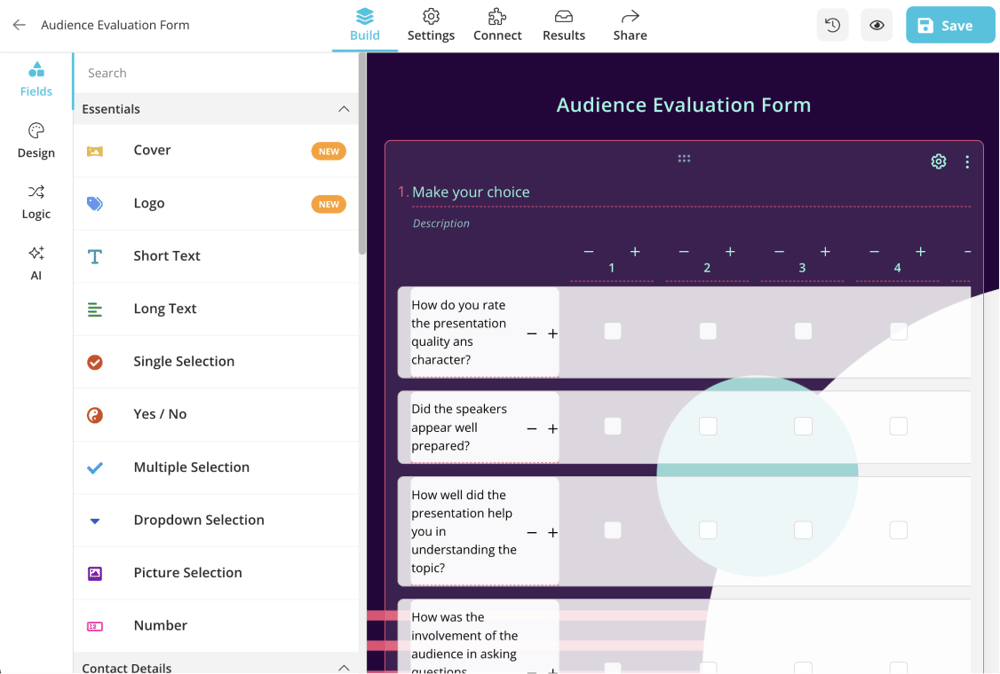1000x674 pixels.
Task: Collapse the Essentials section
Action: pyautogui.click(x=344, y=109)
